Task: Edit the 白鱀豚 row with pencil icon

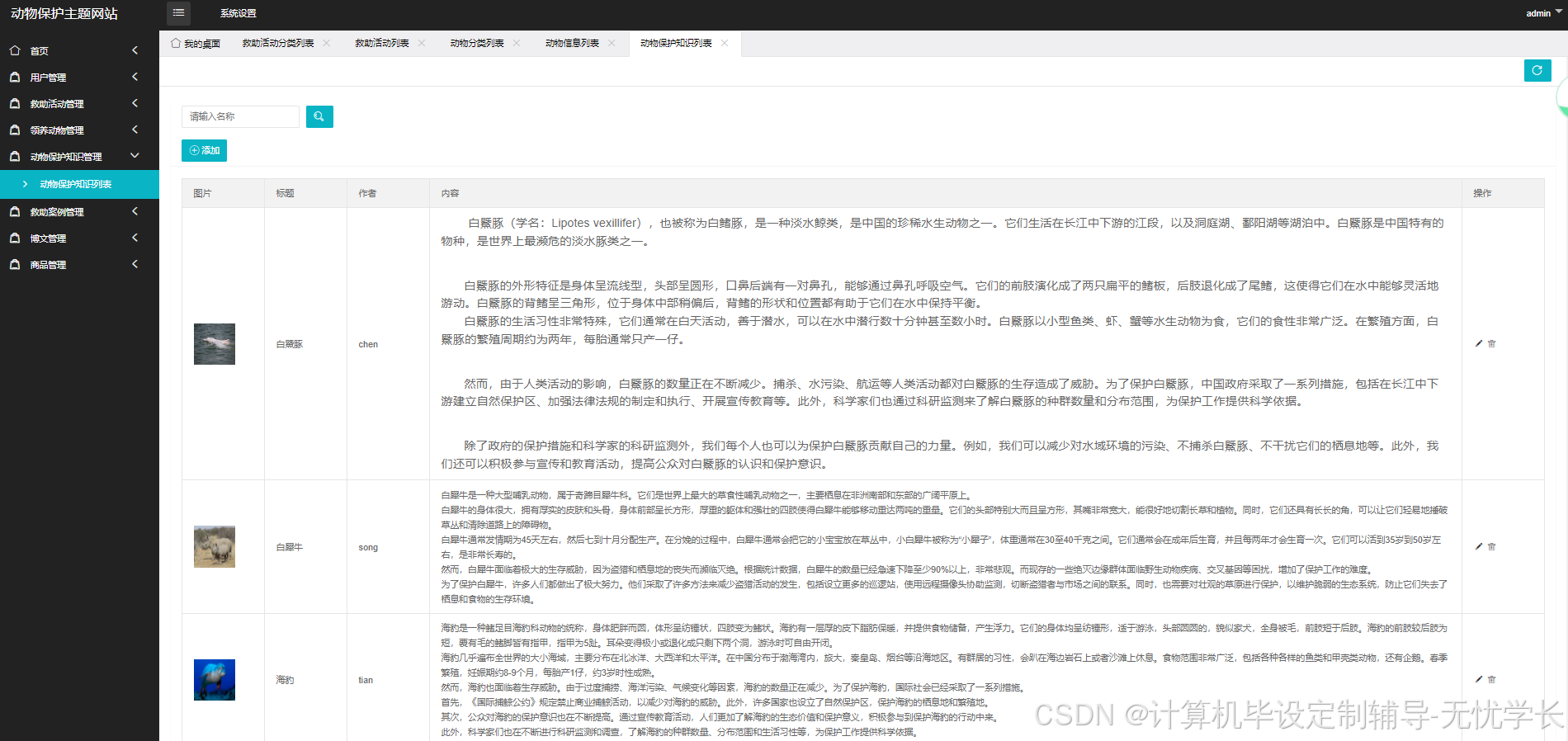Action: pyautogui.click(x=1479, y=343)
